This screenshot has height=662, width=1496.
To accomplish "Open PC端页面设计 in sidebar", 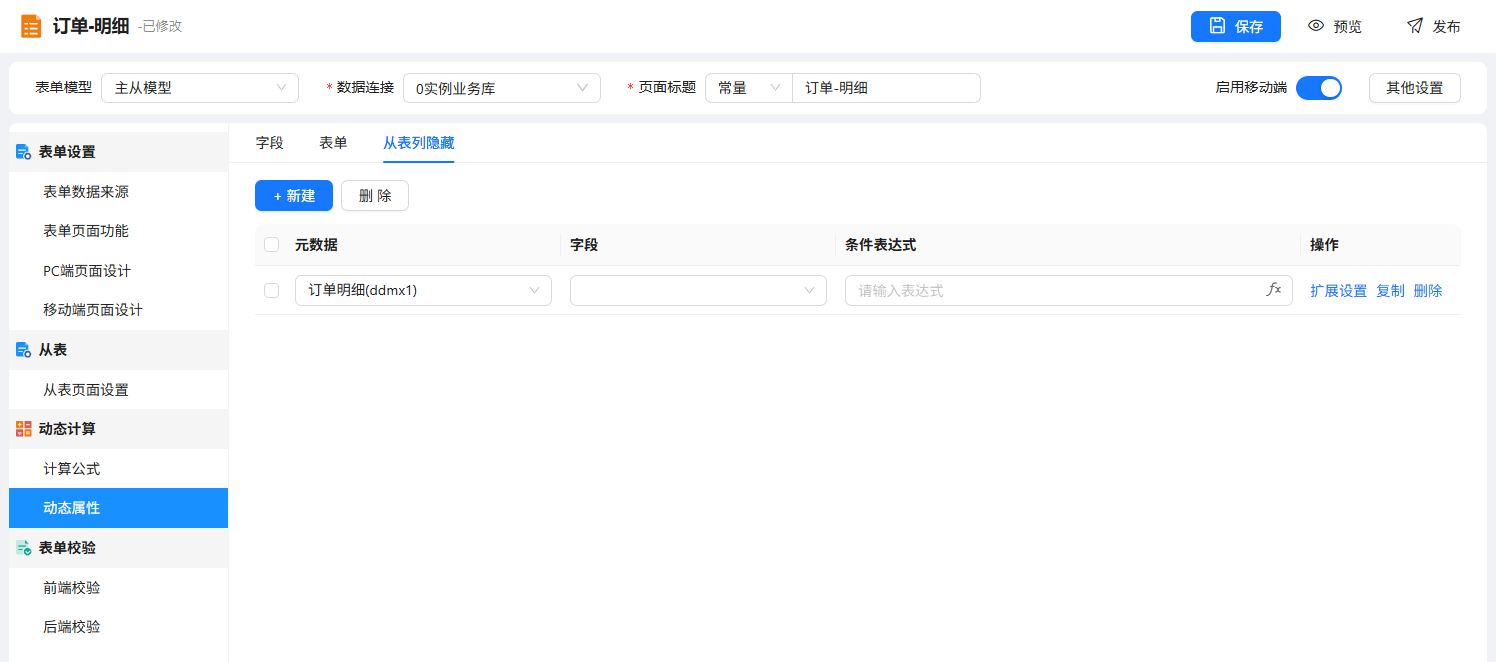I will (118, 271).
